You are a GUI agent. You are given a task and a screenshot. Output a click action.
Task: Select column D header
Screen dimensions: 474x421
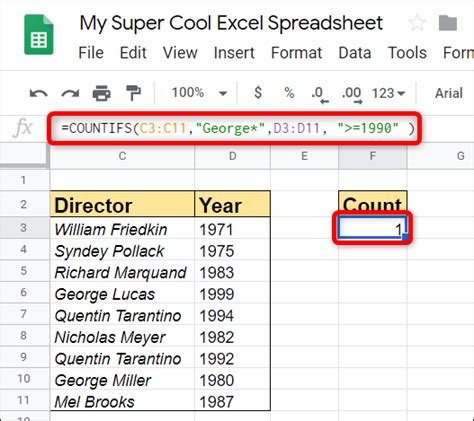point(232,156)
